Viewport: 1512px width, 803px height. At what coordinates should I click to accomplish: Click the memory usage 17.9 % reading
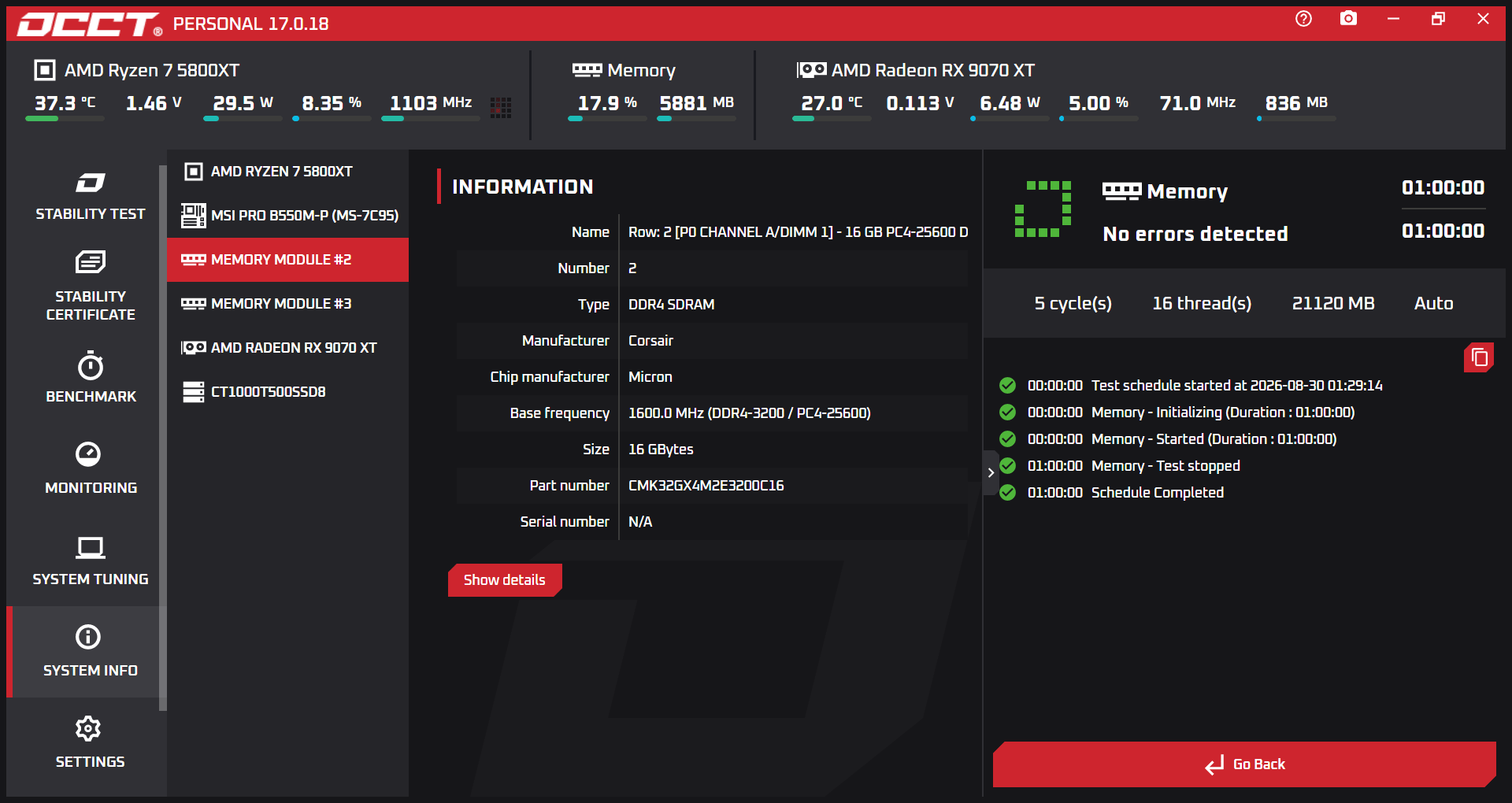pos(607,103)
